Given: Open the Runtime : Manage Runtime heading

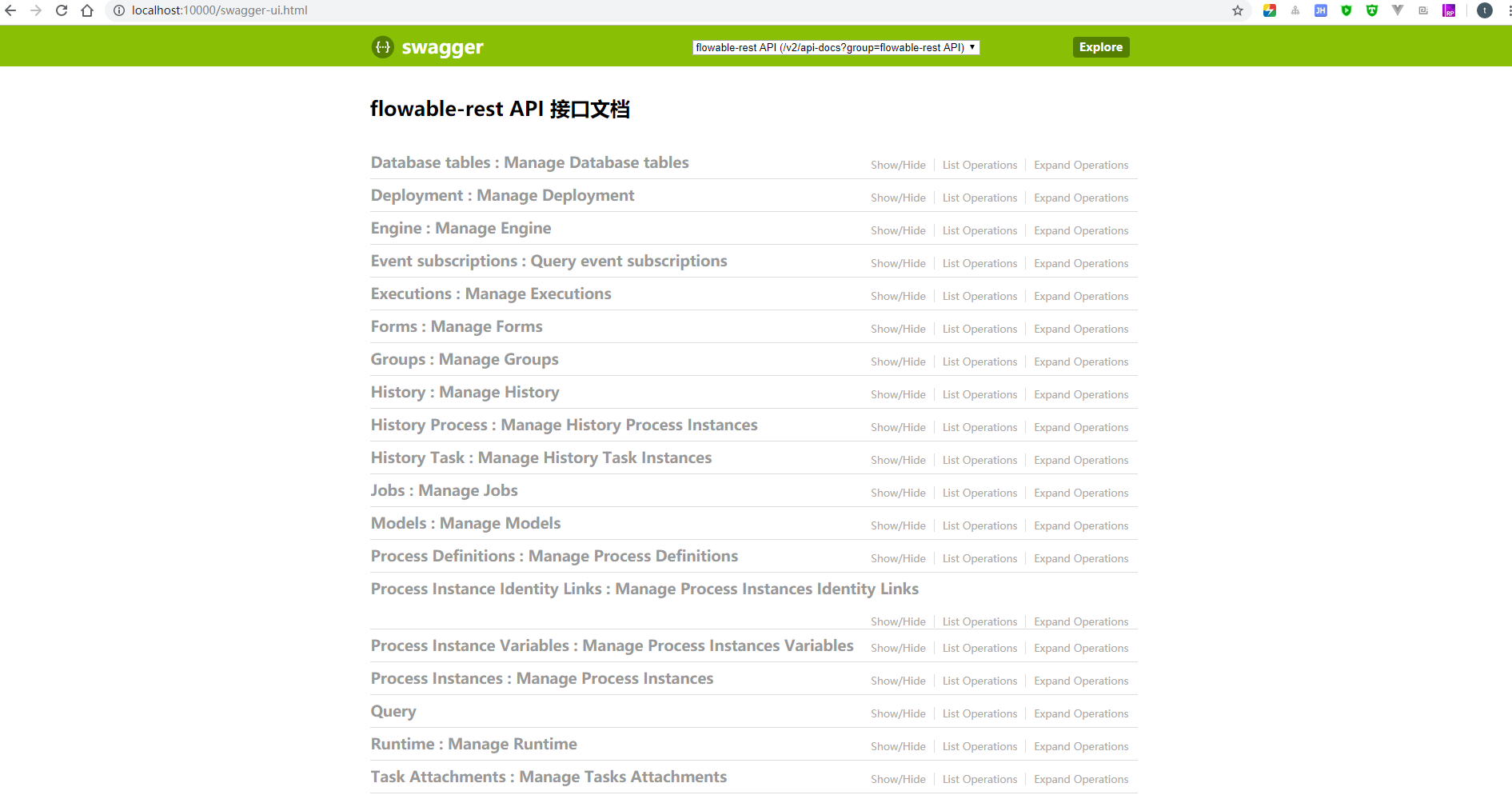Looking at the screenshot, I should 473,744.
